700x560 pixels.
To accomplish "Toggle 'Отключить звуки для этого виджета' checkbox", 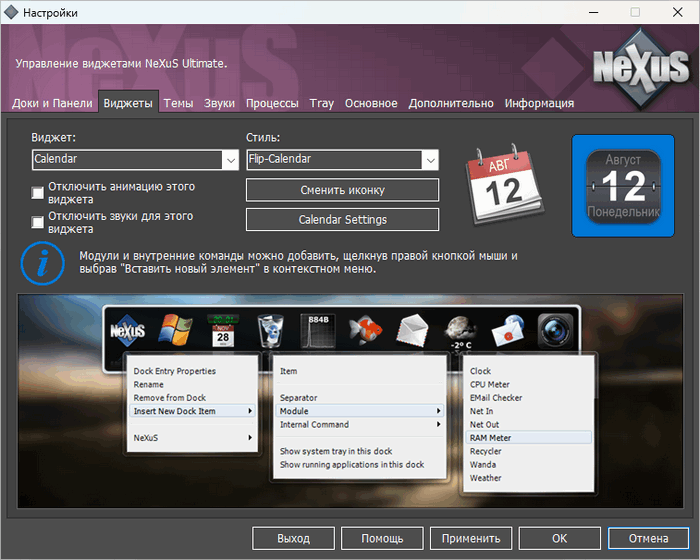I will (x=38, y=222).
